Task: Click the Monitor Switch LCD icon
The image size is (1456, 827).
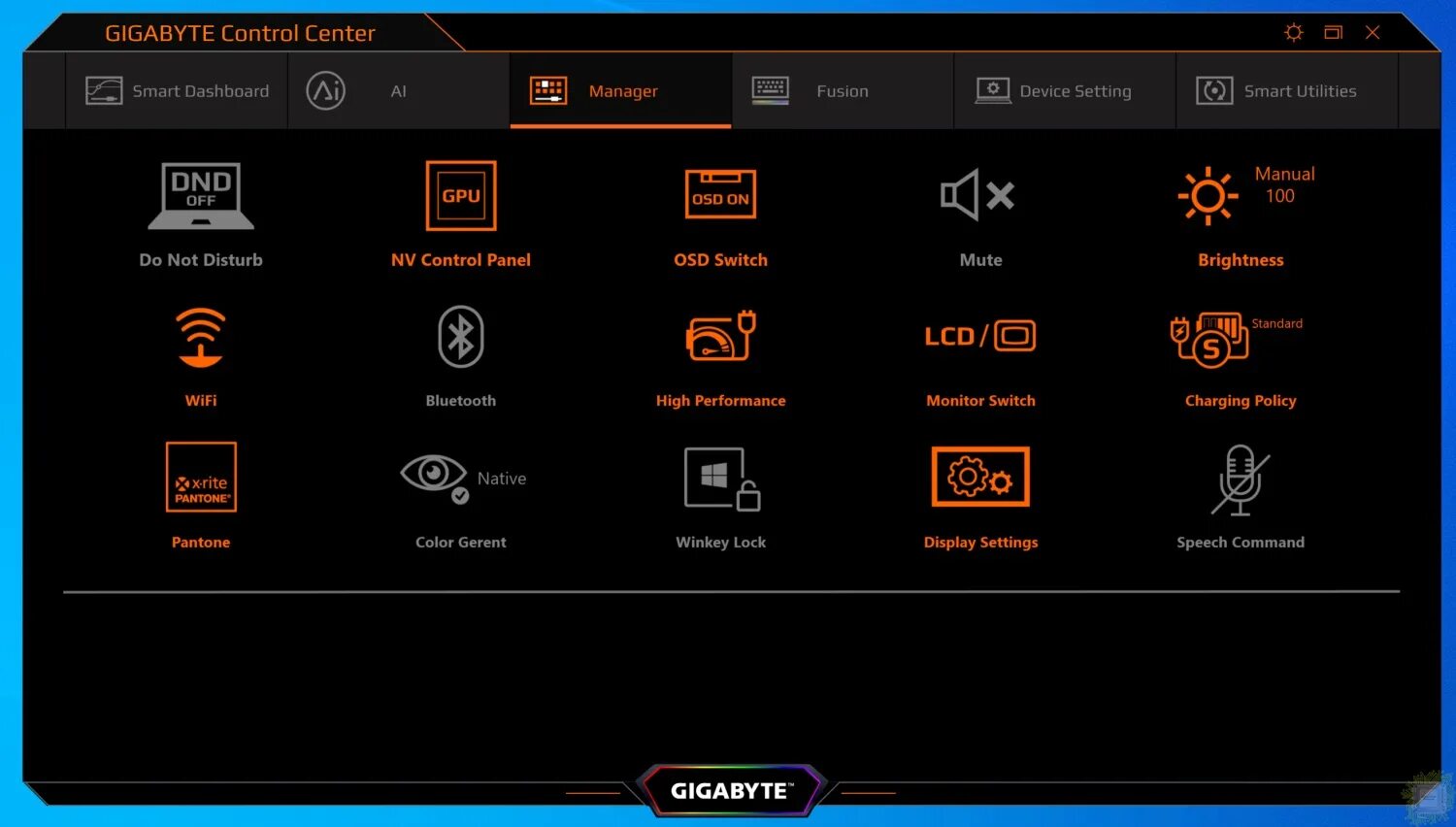Action: click(980, 336)
